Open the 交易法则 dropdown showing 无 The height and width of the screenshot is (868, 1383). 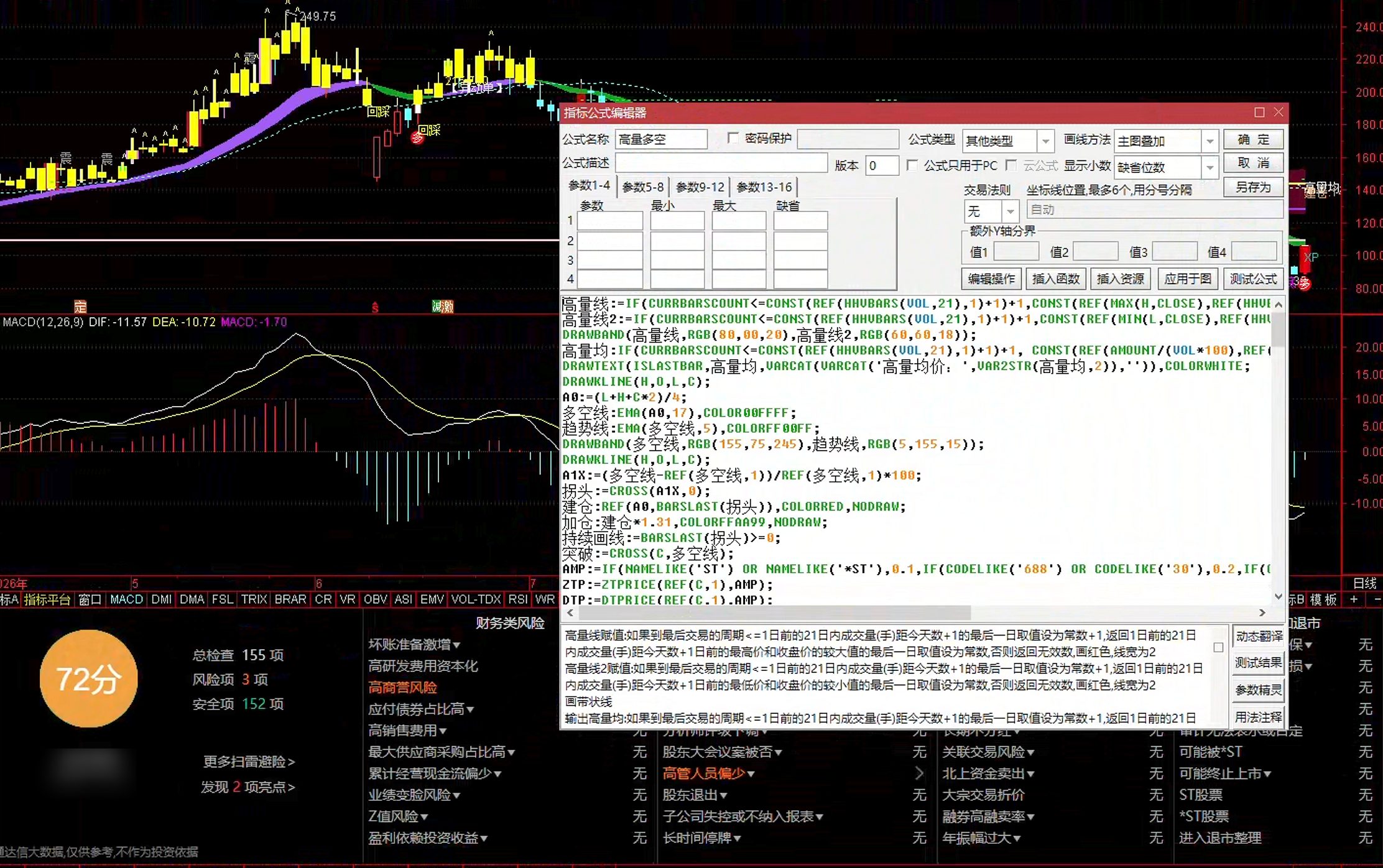pos(1011,211)
